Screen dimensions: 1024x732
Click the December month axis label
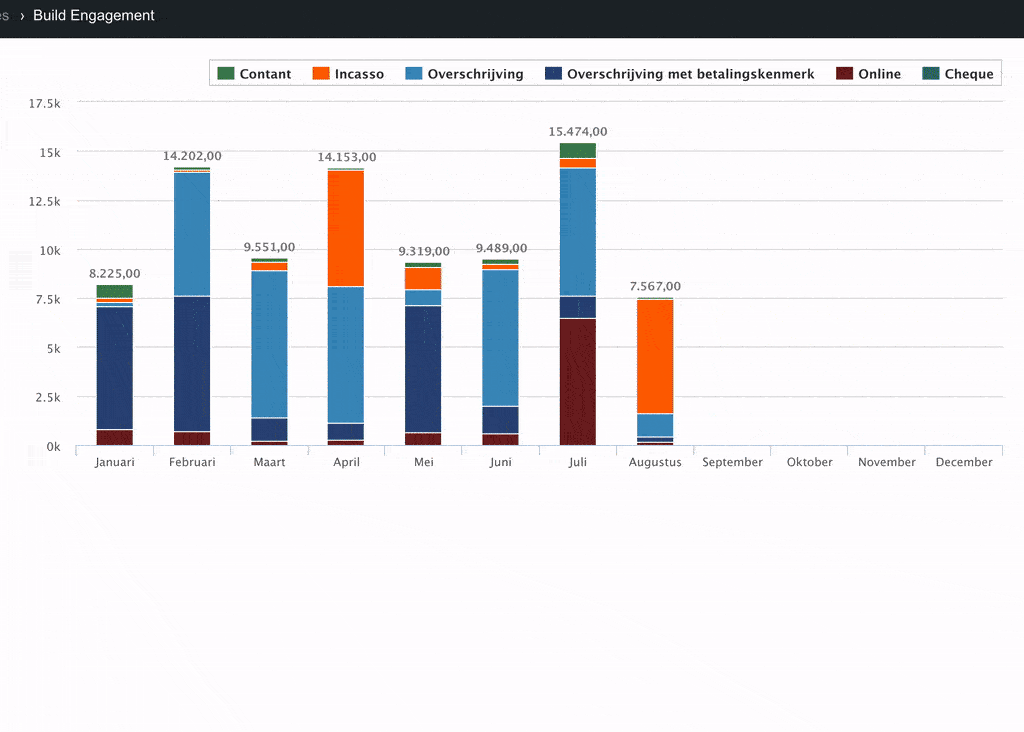coord(964,462)
